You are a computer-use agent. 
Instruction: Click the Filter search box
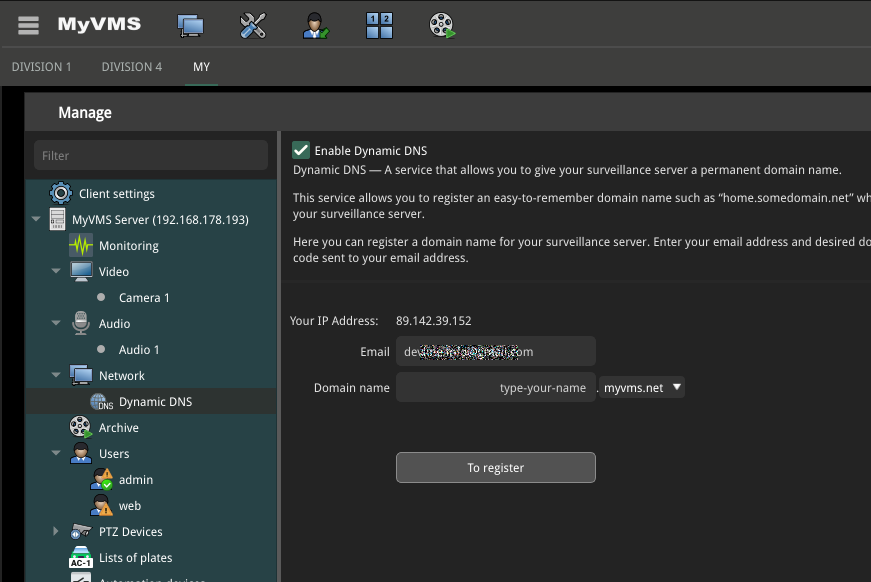click(x=151, y=155)
